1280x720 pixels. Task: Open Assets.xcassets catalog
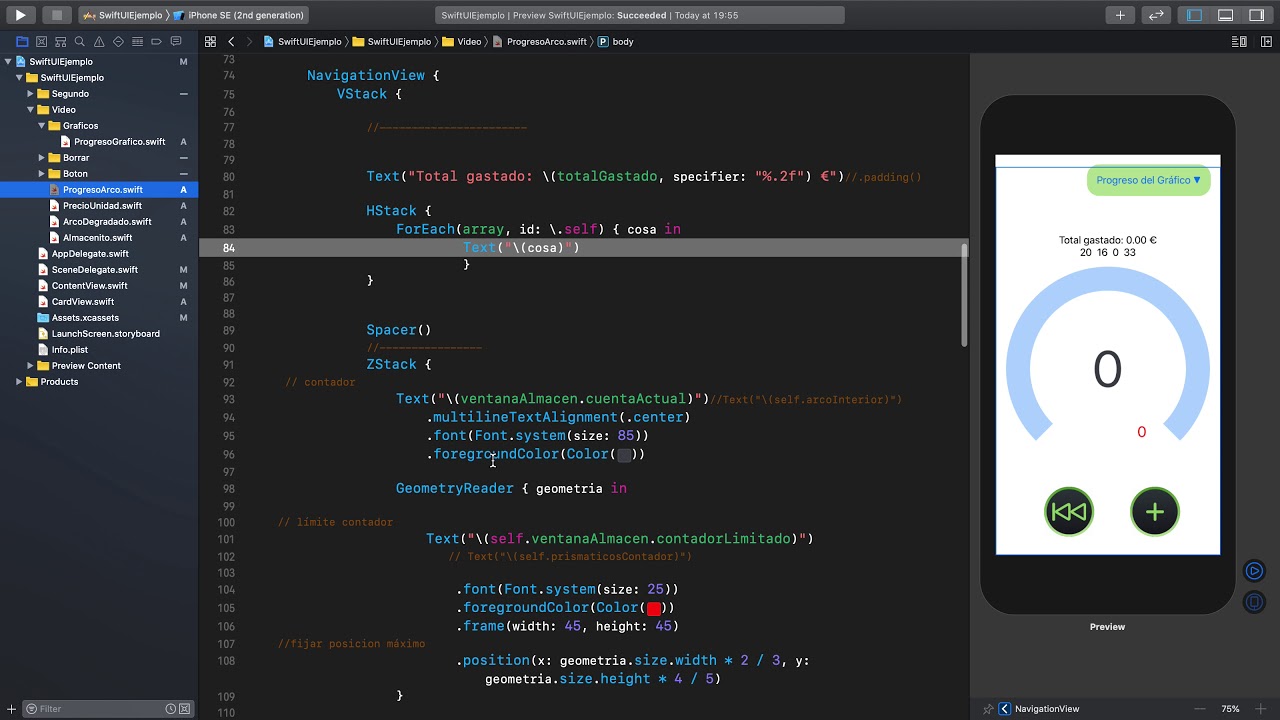pyautogui.click(x=85, y=318)
